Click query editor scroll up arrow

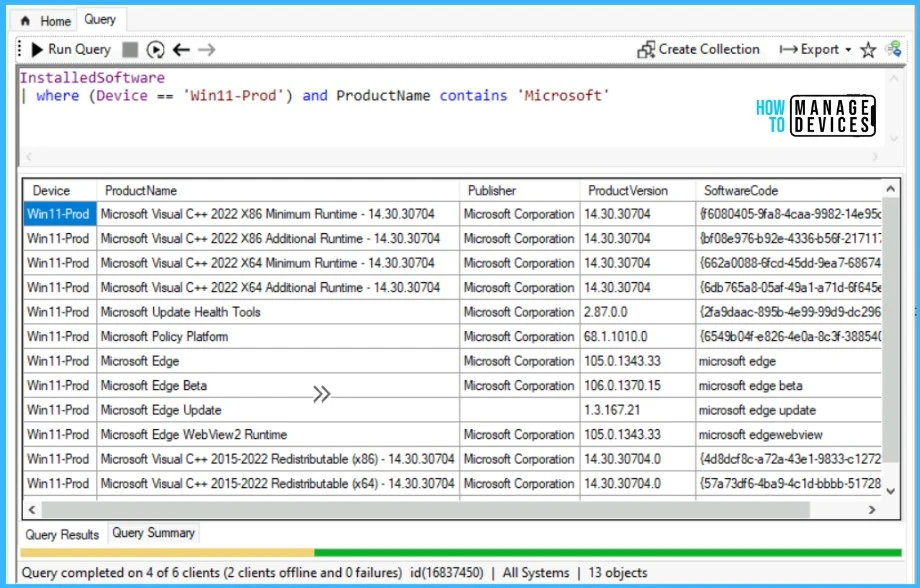point(894,77)
